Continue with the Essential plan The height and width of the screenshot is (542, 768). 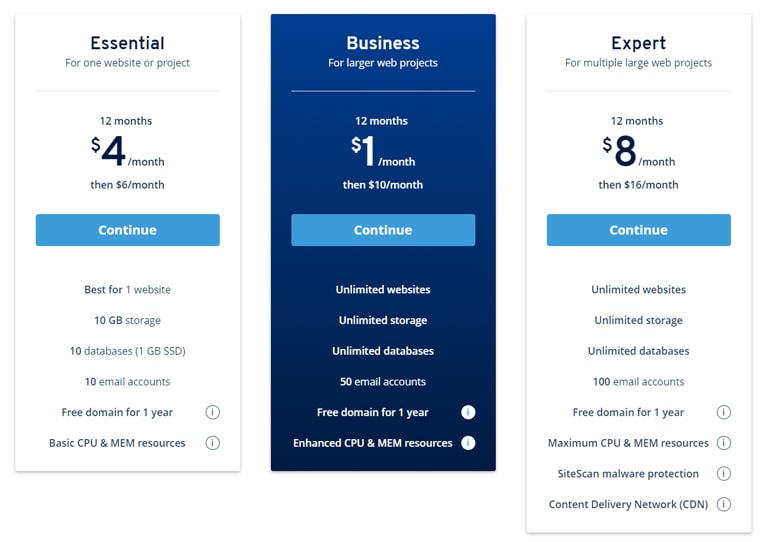(x=128, y=230)
